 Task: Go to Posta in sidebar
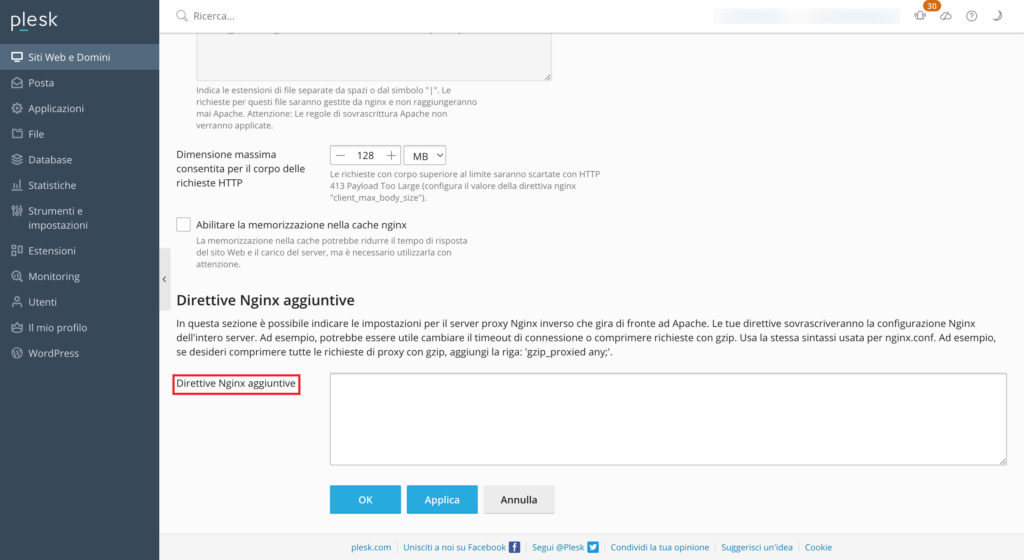pos(80,83)
